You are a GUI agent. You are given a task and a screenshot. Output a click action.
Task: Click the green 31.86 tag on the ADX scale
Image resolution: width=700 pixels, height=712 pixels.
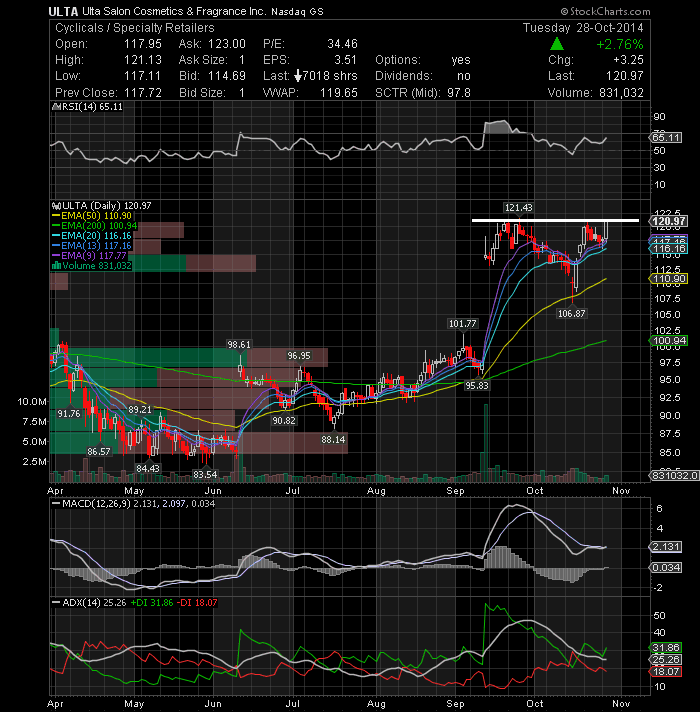tap(666, 648)
